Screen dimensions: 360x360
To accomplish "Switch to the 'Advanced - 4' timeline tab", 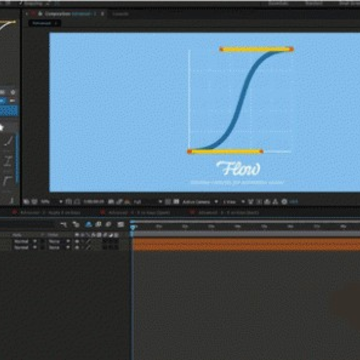I will click(x=229, y=212).
